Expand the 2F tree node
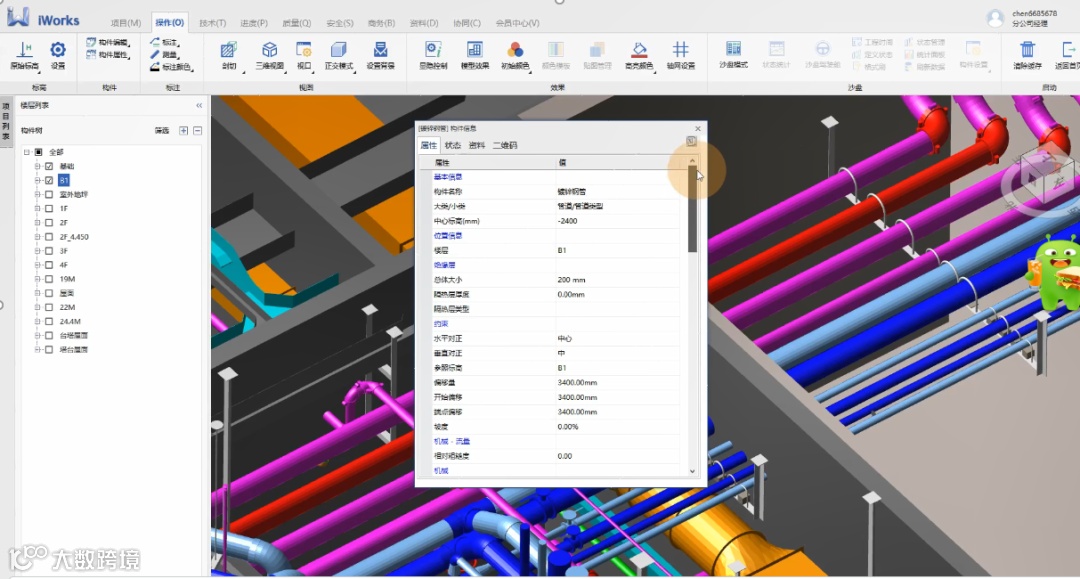The height and width of the screenshot is (579, 1080). pos(38,223)
